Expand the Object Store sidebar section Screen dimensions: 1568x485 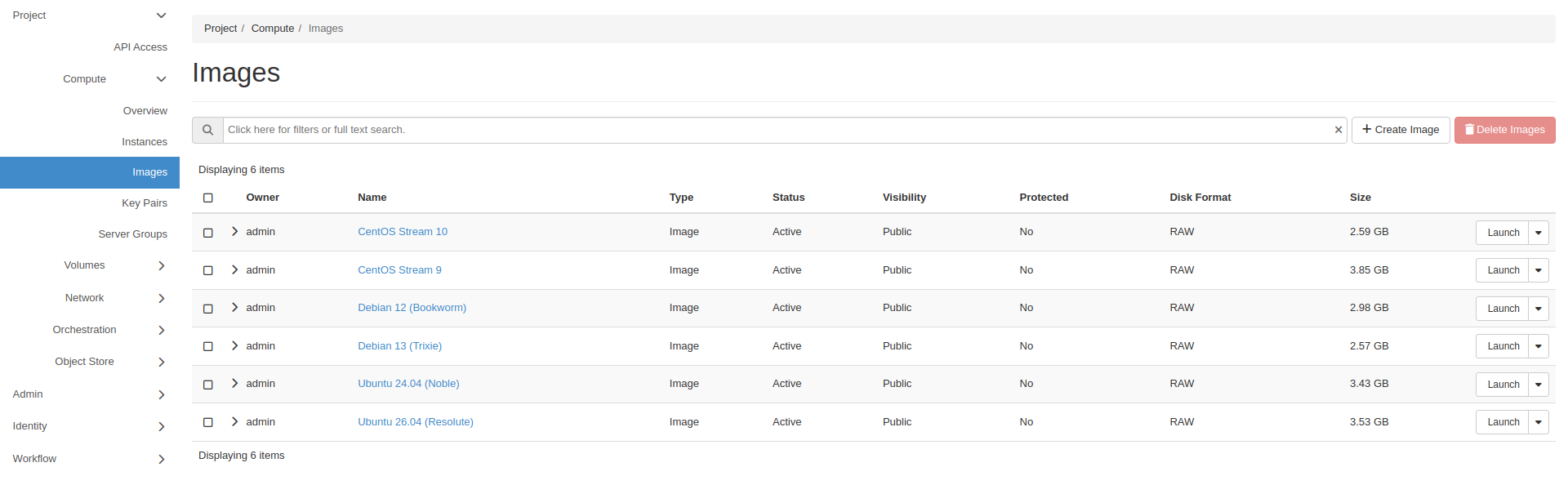tap(90, 362)
